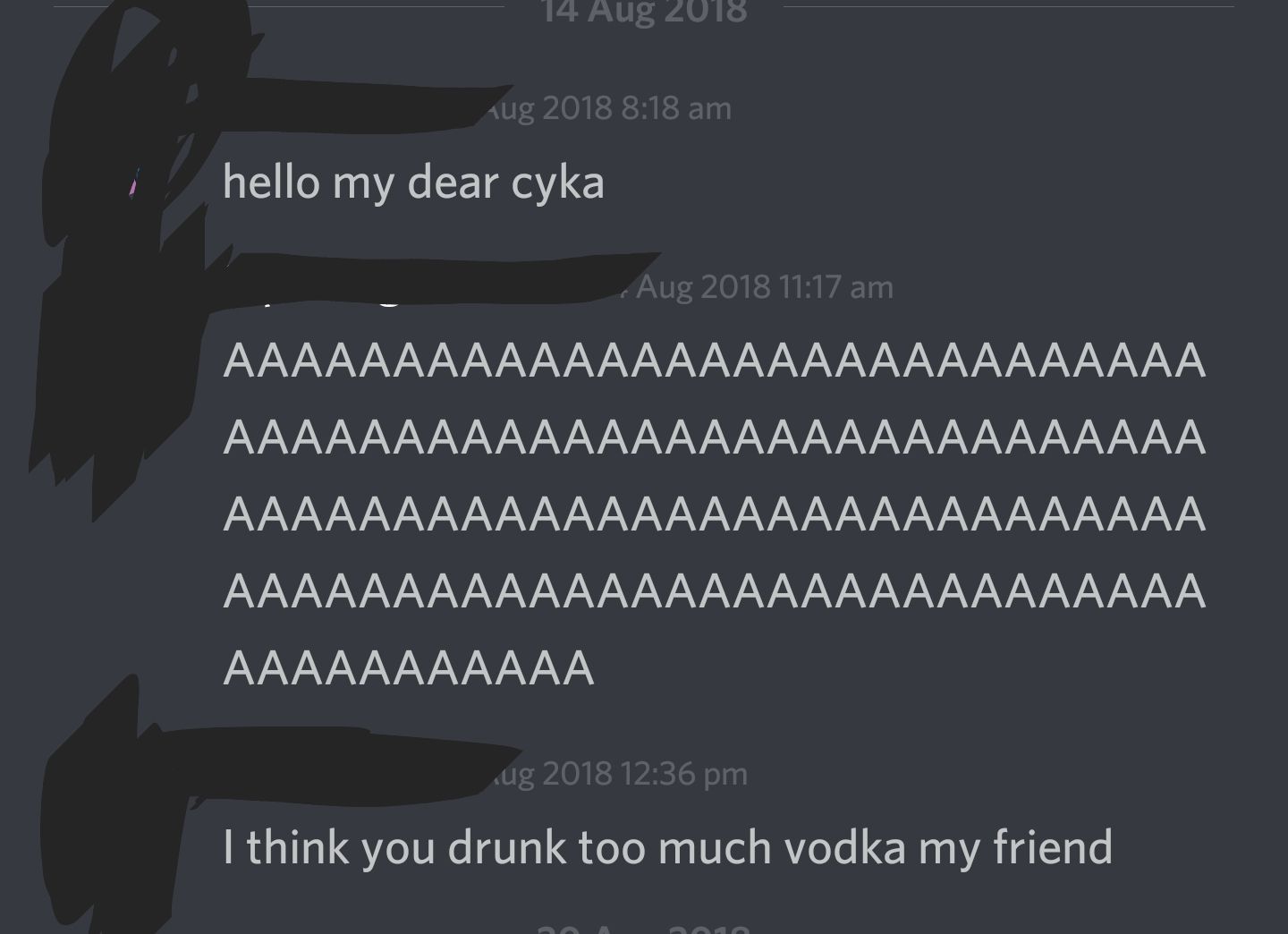
Task: Click the first line of the AAAA message
Action: pyautogui.click(x=715, y=361)
